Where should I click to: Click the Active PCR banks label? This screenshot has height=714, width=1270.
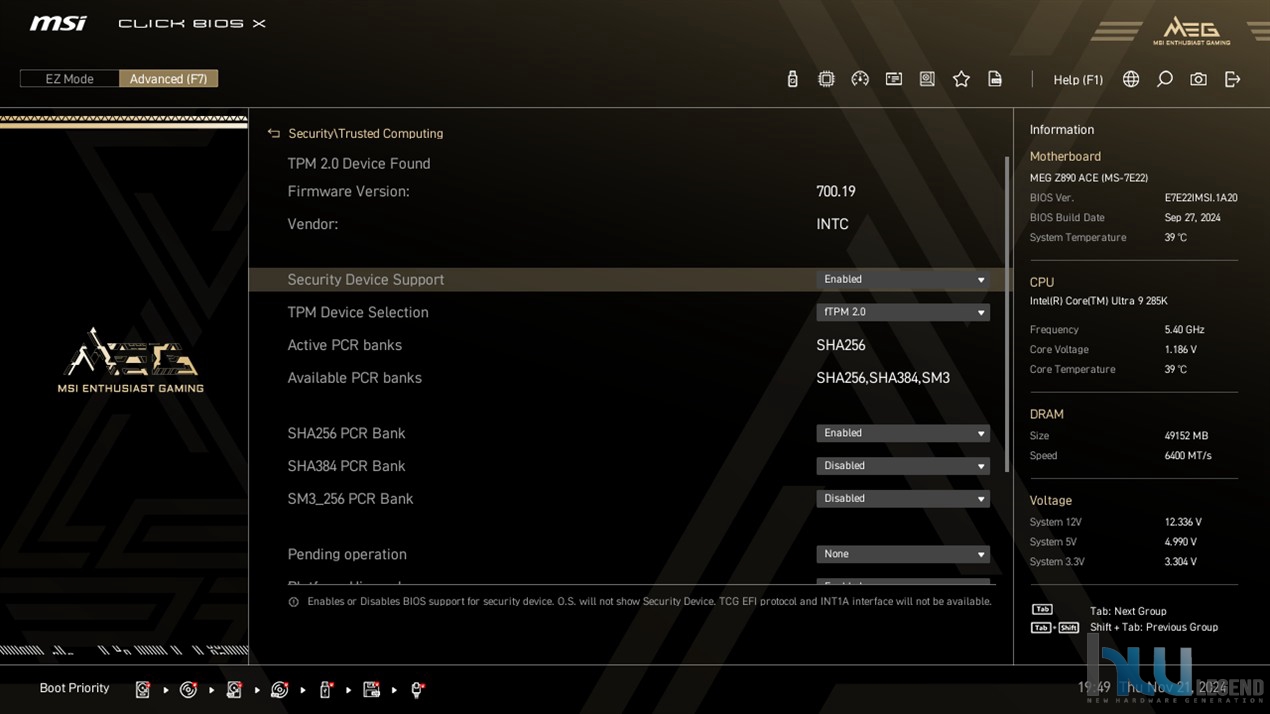(344, 345)
